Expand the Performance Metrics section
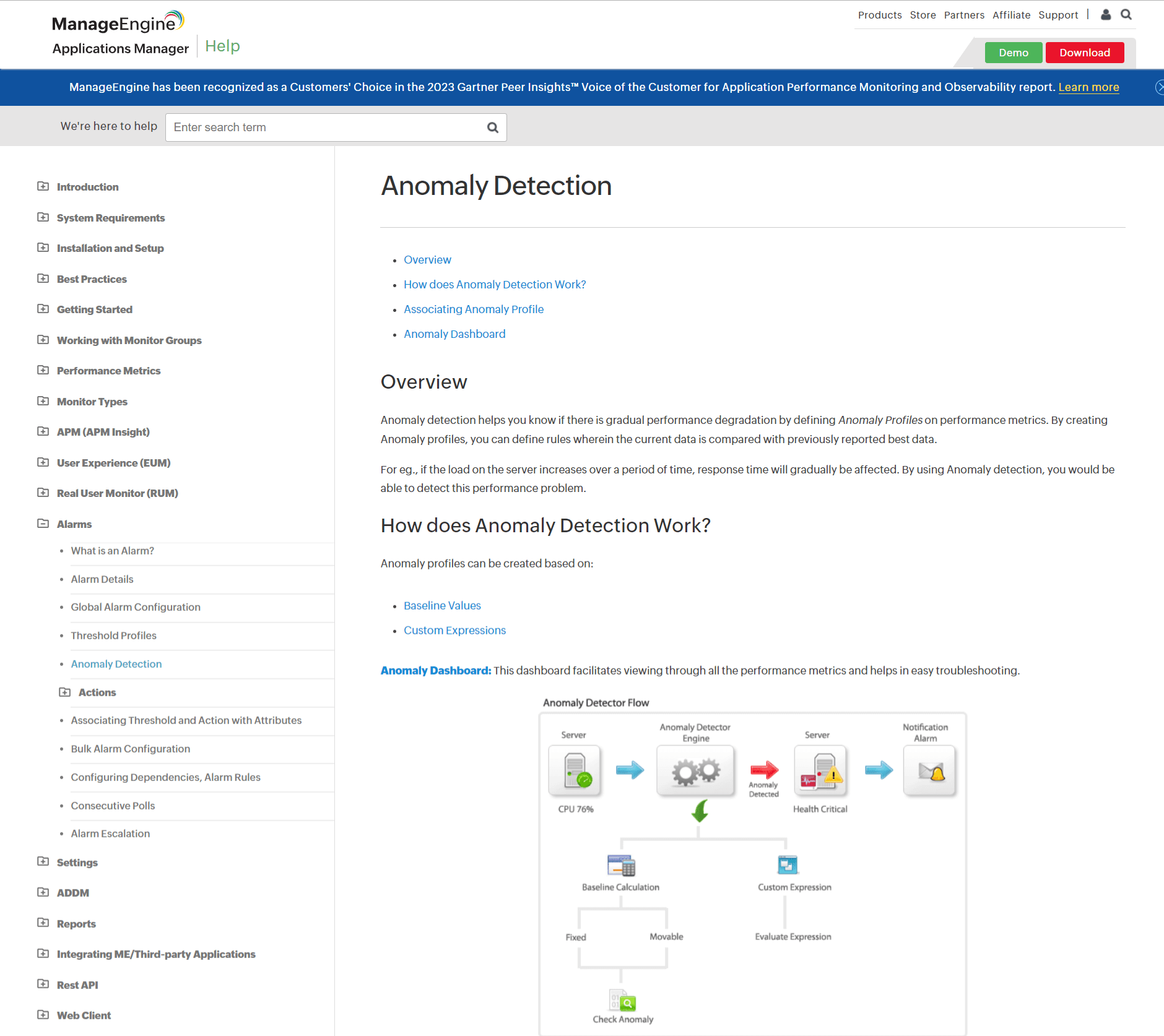This screenshot has width=1164, height=1036. [43, 370]
